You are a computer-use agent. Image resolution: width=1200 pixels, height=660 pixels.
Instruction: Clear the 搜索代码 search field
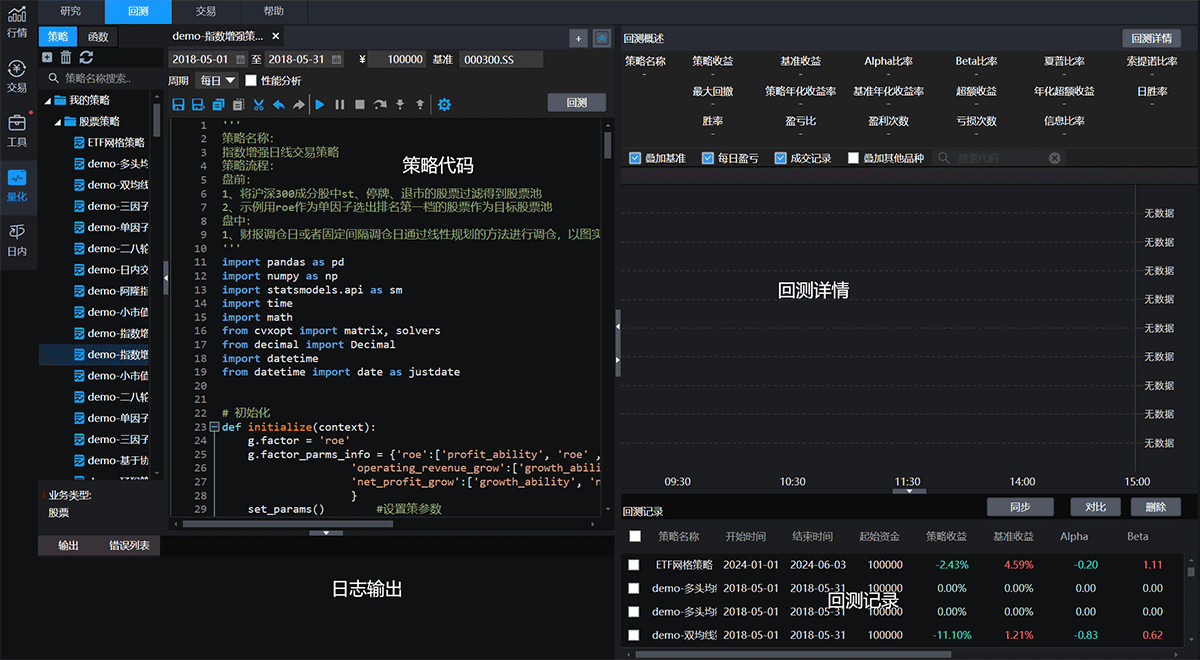(x=1054, y=158)
